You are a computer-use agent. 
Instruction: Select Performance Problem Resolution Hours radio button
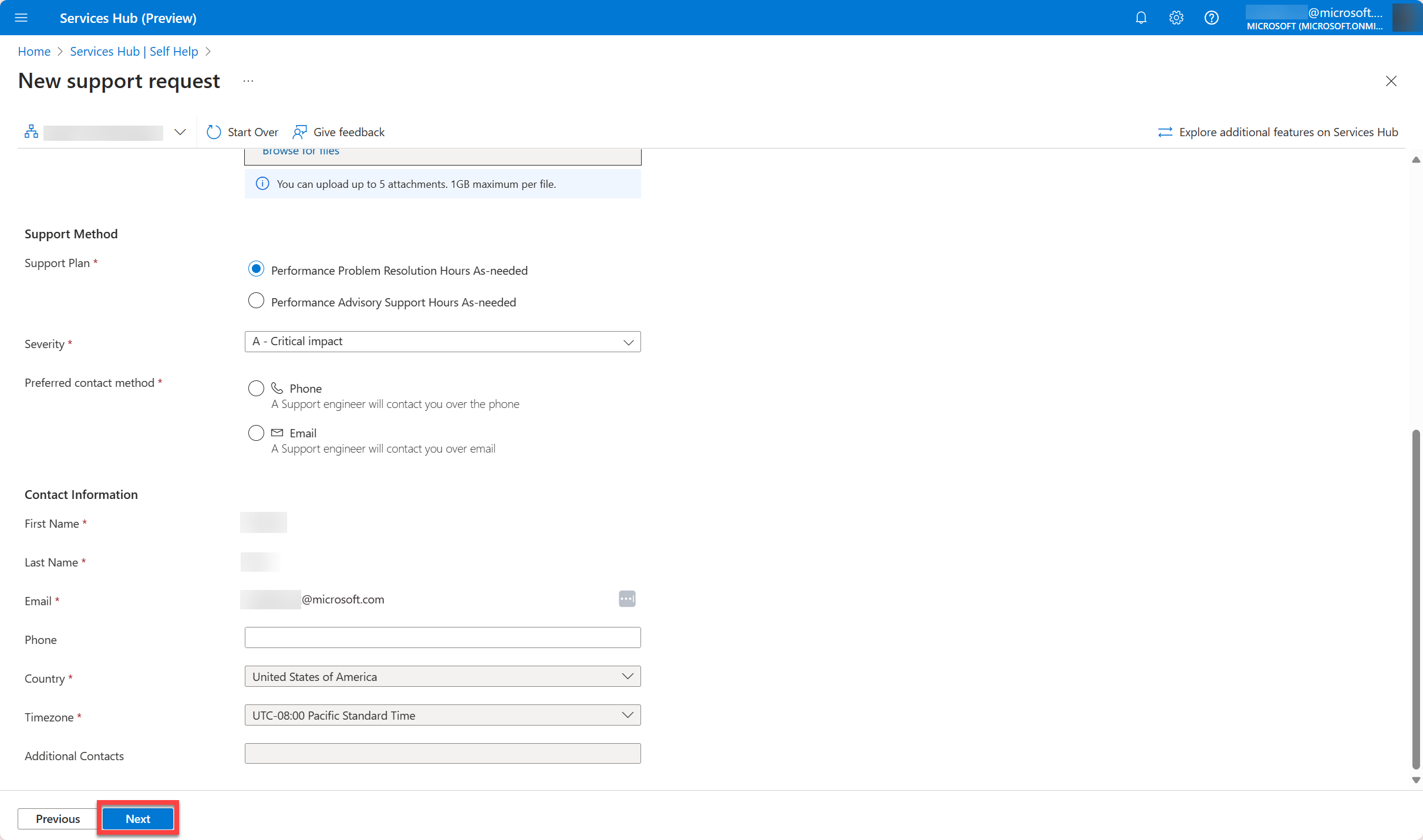(x=256, y=270)
